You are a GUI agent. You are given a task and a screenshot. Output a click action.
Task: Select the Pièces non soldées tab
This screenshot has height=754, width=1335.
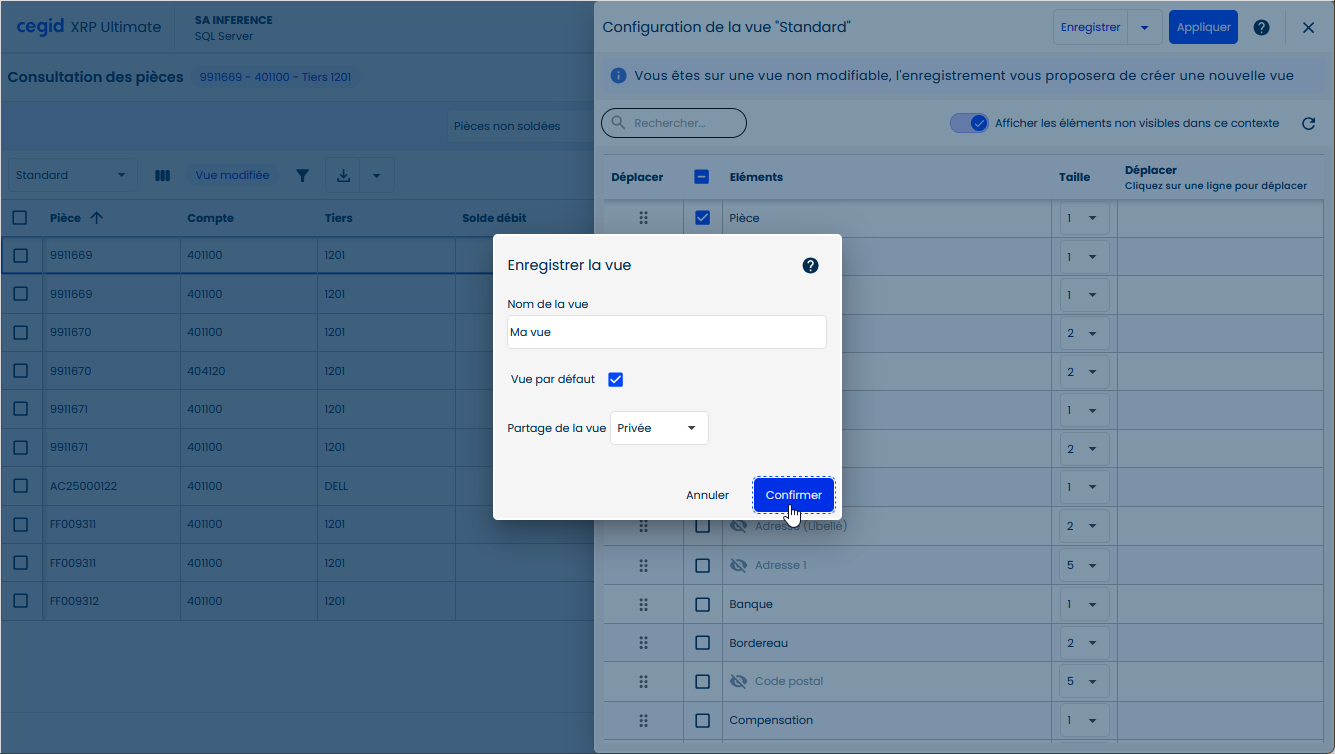point(507,126)
